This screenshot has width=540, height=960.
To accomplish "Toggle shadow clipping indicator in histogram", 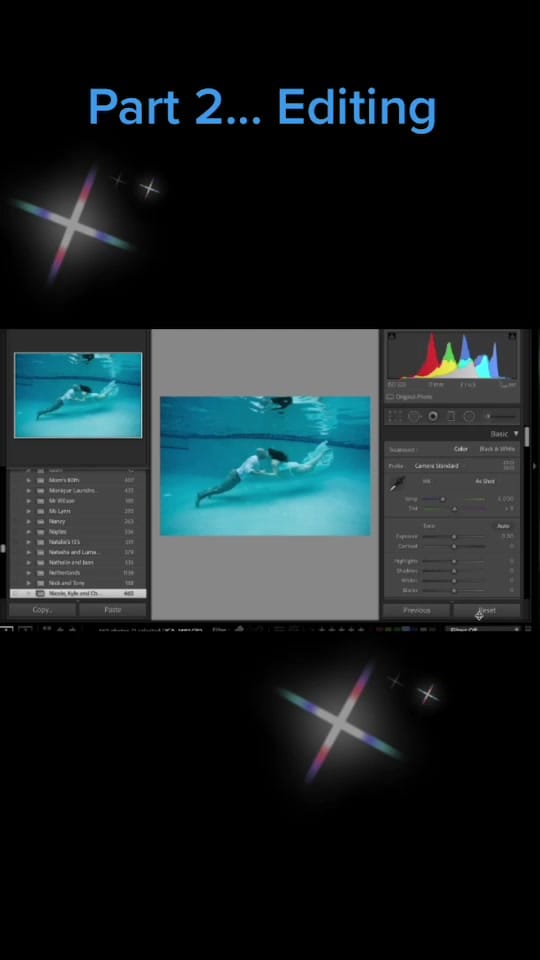I will (392, 336).
